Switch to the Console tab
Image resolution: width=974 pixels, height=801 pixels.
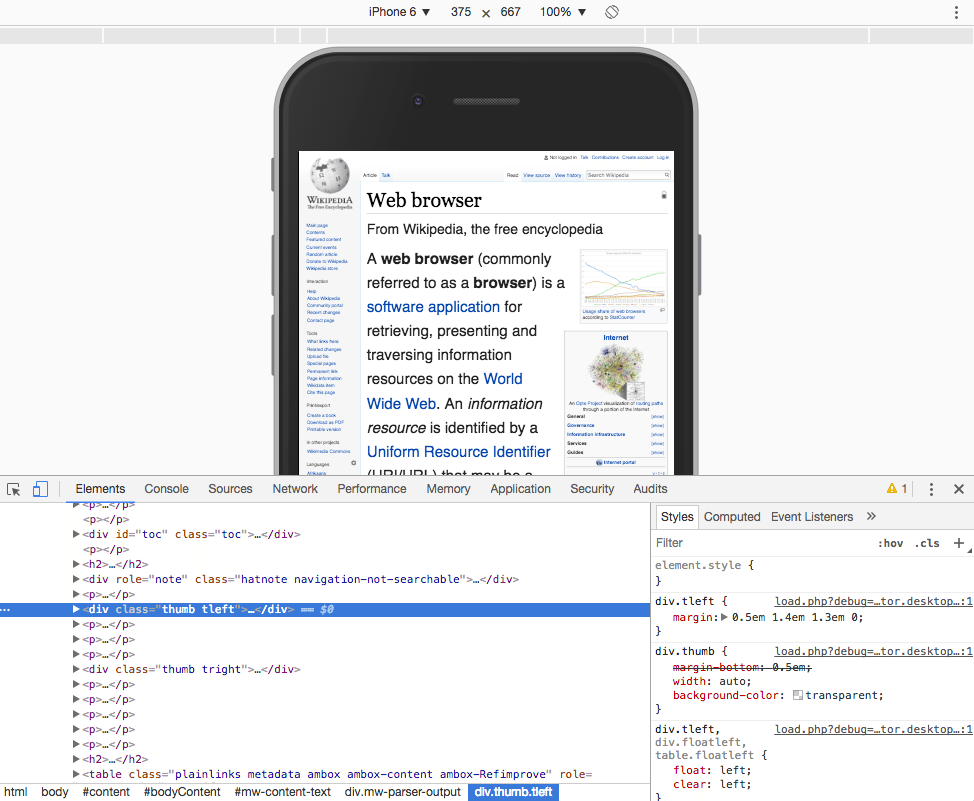point(166,489)
